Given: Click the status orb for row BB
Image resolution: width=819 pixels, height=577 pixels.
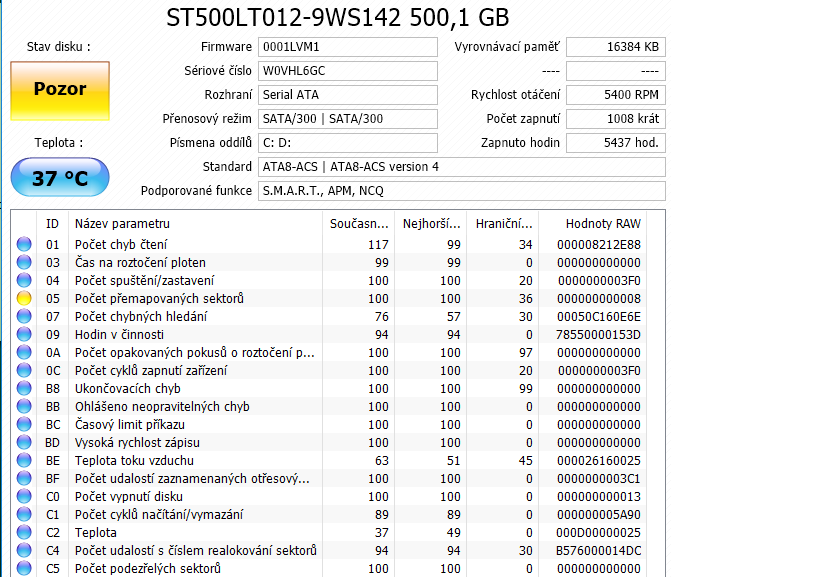Looking at the screenshot, I should [x=24, y=406].
